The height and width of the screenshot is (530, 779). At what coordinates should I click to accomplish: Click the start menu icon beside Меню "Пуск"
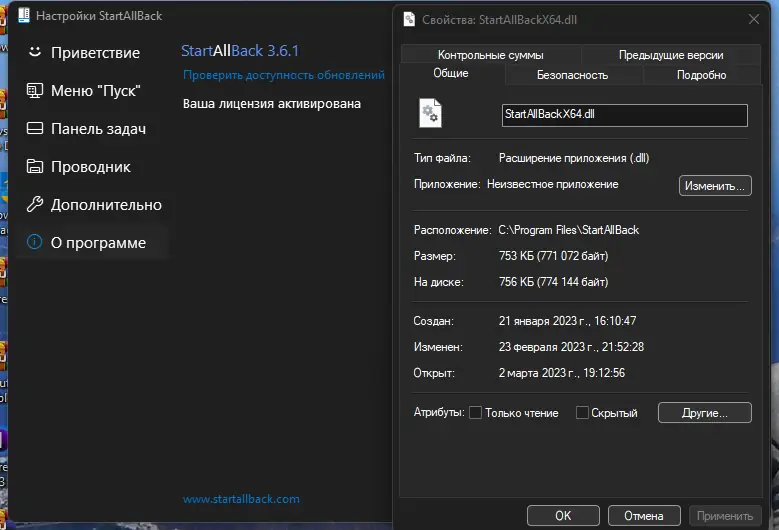point(34,90)
